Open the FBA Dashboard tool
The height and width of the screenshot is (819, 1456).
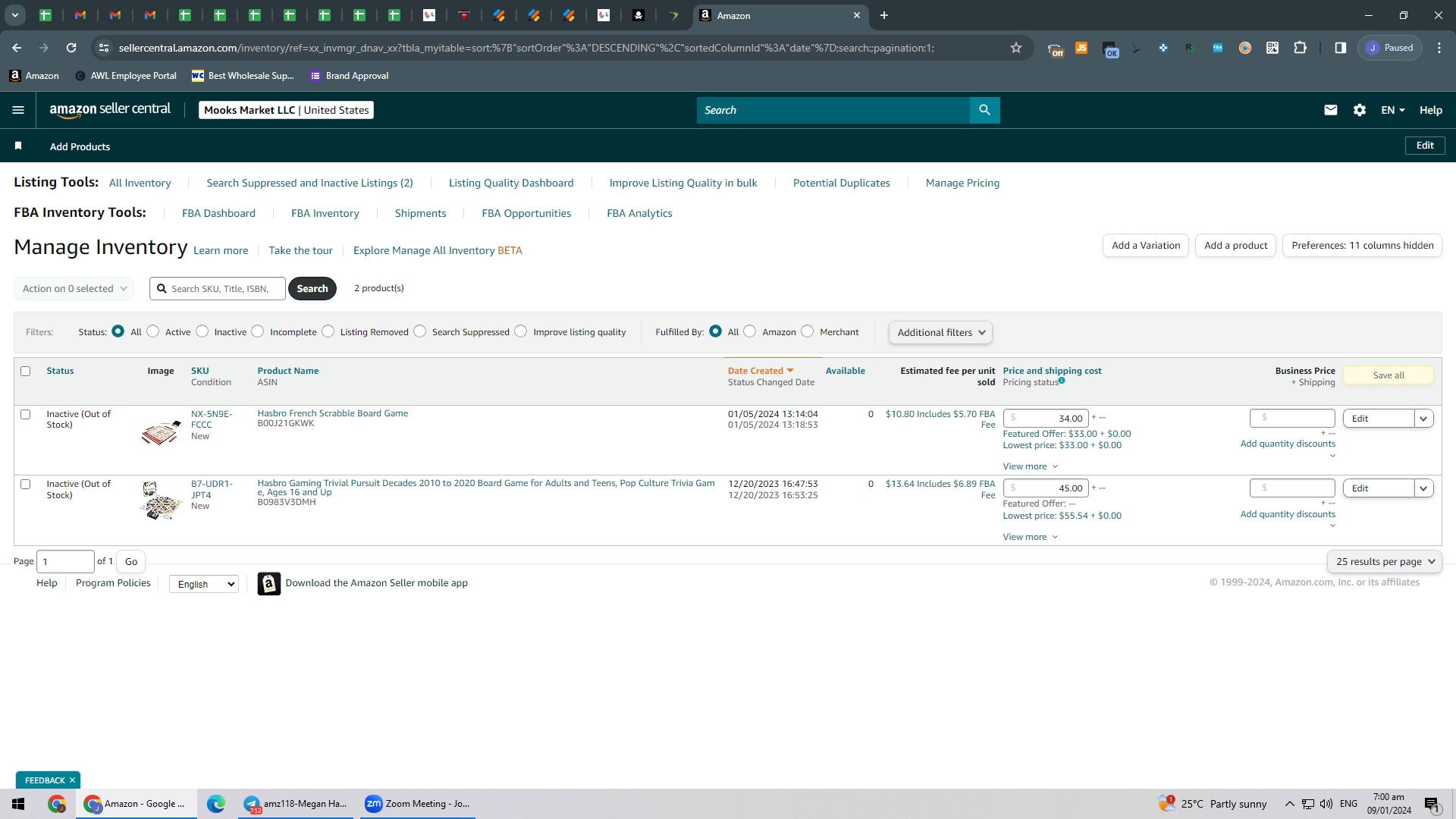[218, 213]
